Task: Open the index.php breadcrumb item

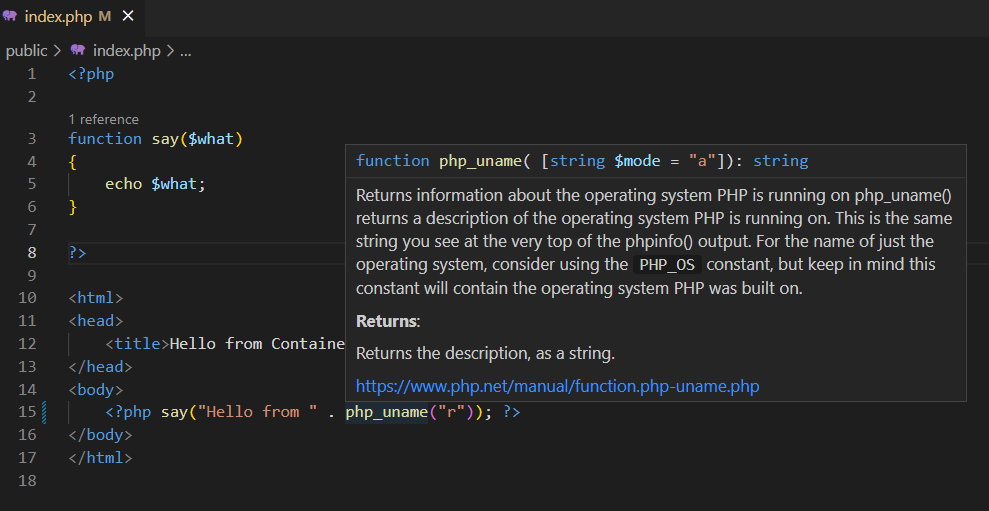Action: (x=127, y=51)
